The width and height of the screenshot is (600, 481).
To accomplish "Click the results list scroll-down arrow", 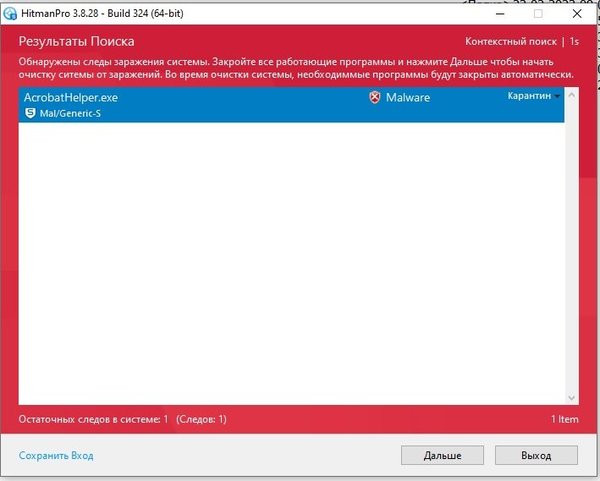I will tap(571, 398).
